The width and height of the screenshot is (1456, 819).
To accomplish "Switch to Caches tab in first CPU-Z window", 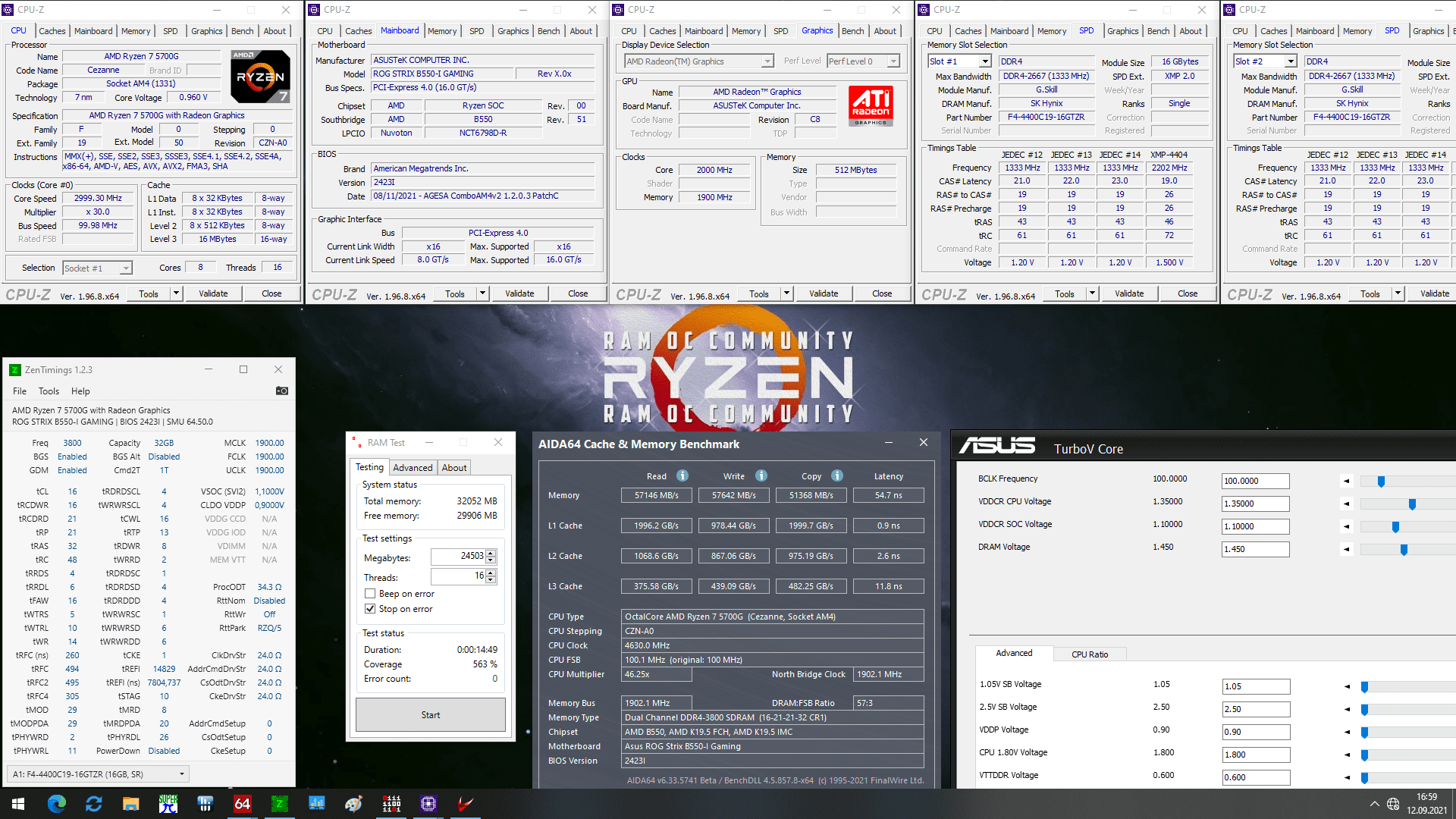I will pyautogui.click(x=52, y=31).
